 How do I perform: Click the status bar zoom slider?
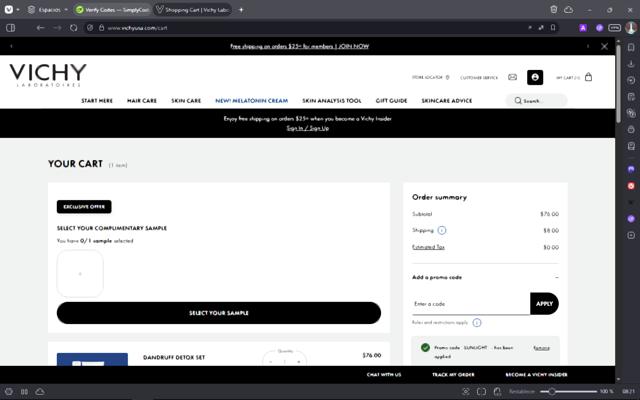click(568, 391)
